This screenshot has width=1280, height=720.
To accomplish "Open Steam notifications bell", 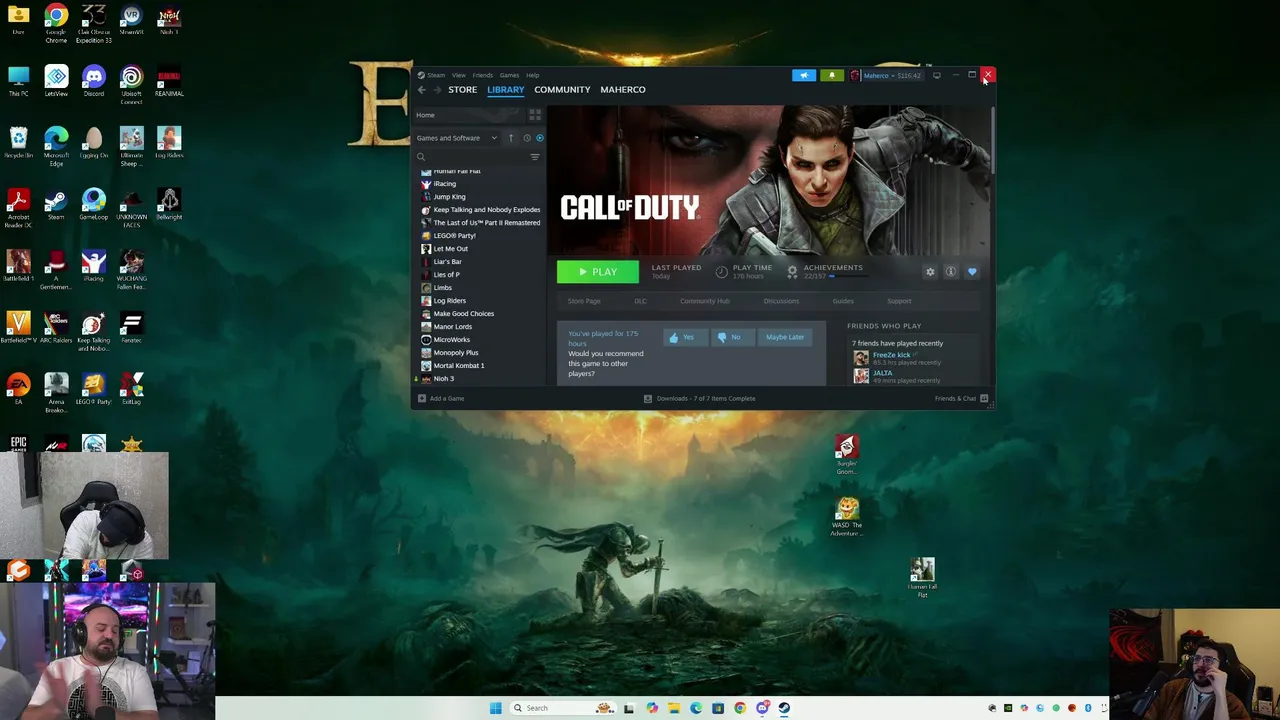I will point(832,75).
